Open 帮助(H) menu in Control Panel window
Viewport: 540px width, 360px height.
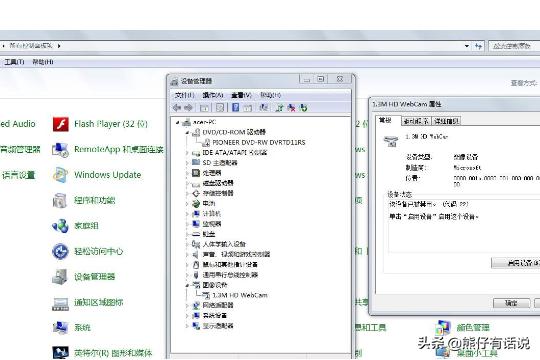click(x=43, y=62)
